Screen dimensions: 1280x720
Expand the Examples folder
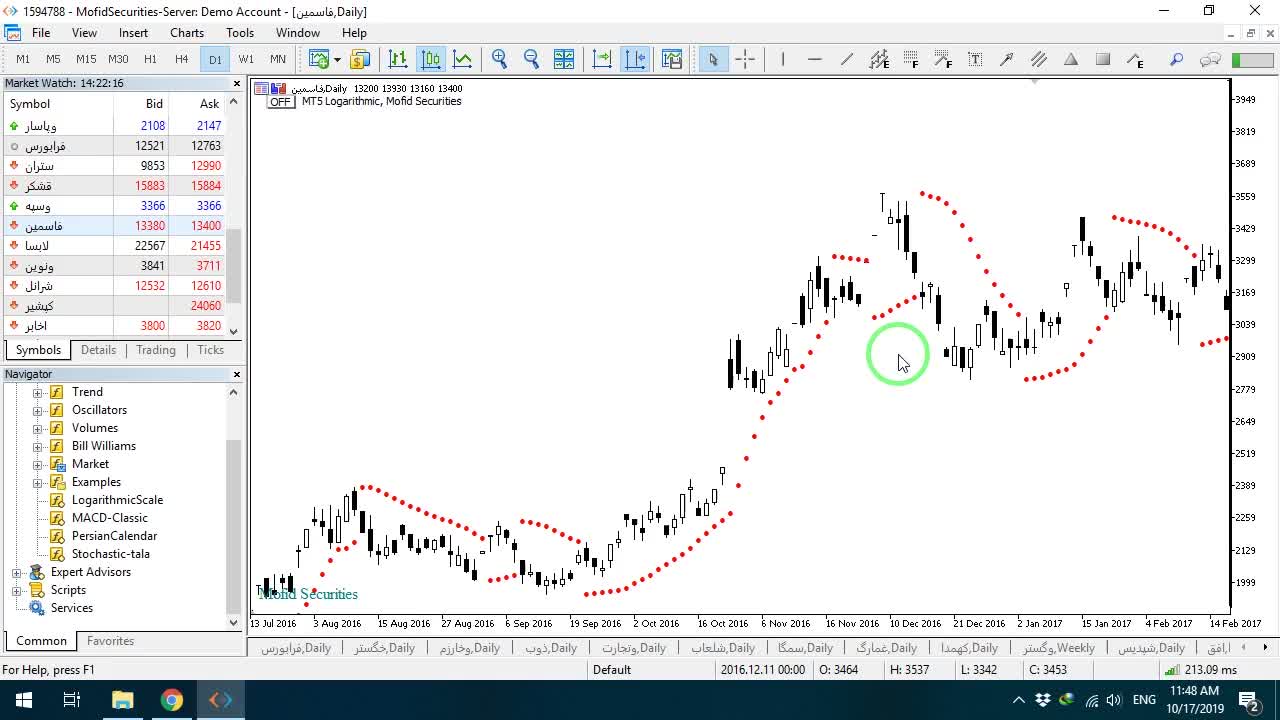38,482
